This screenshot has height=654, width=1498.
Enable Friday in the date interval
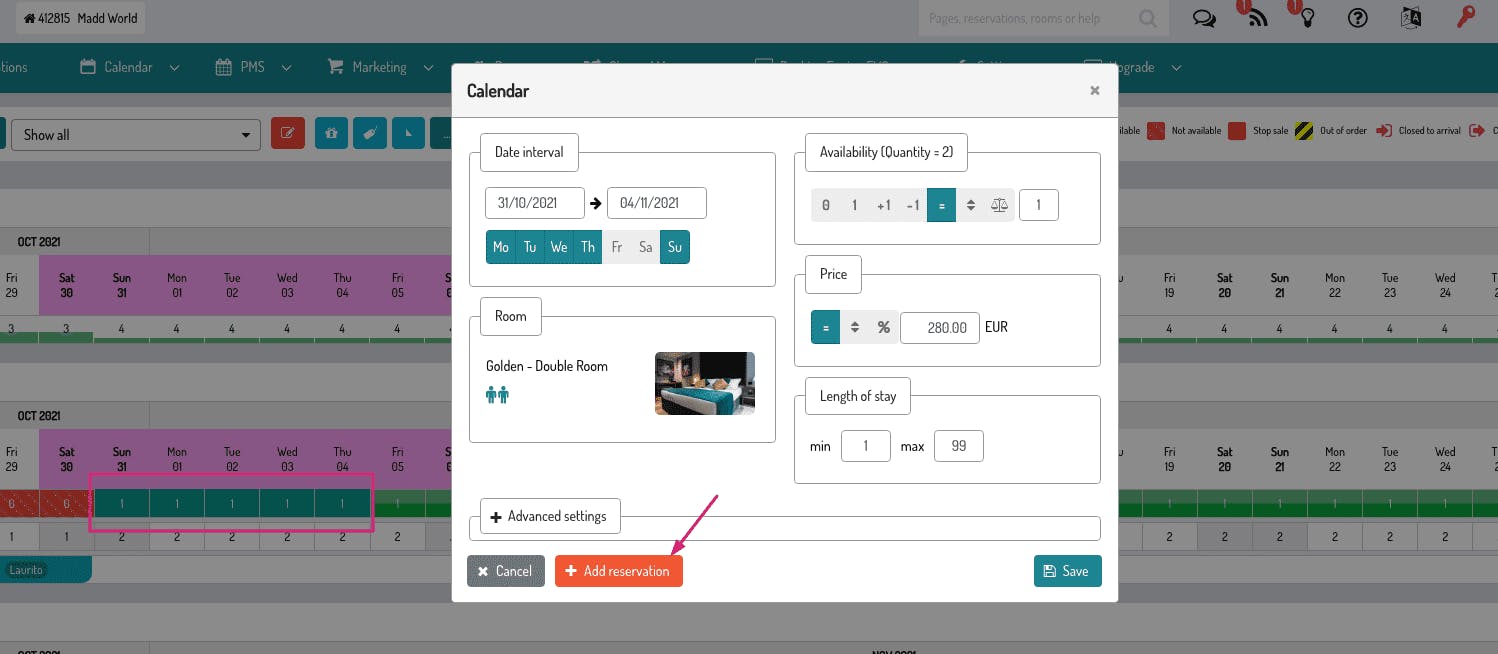617,247
